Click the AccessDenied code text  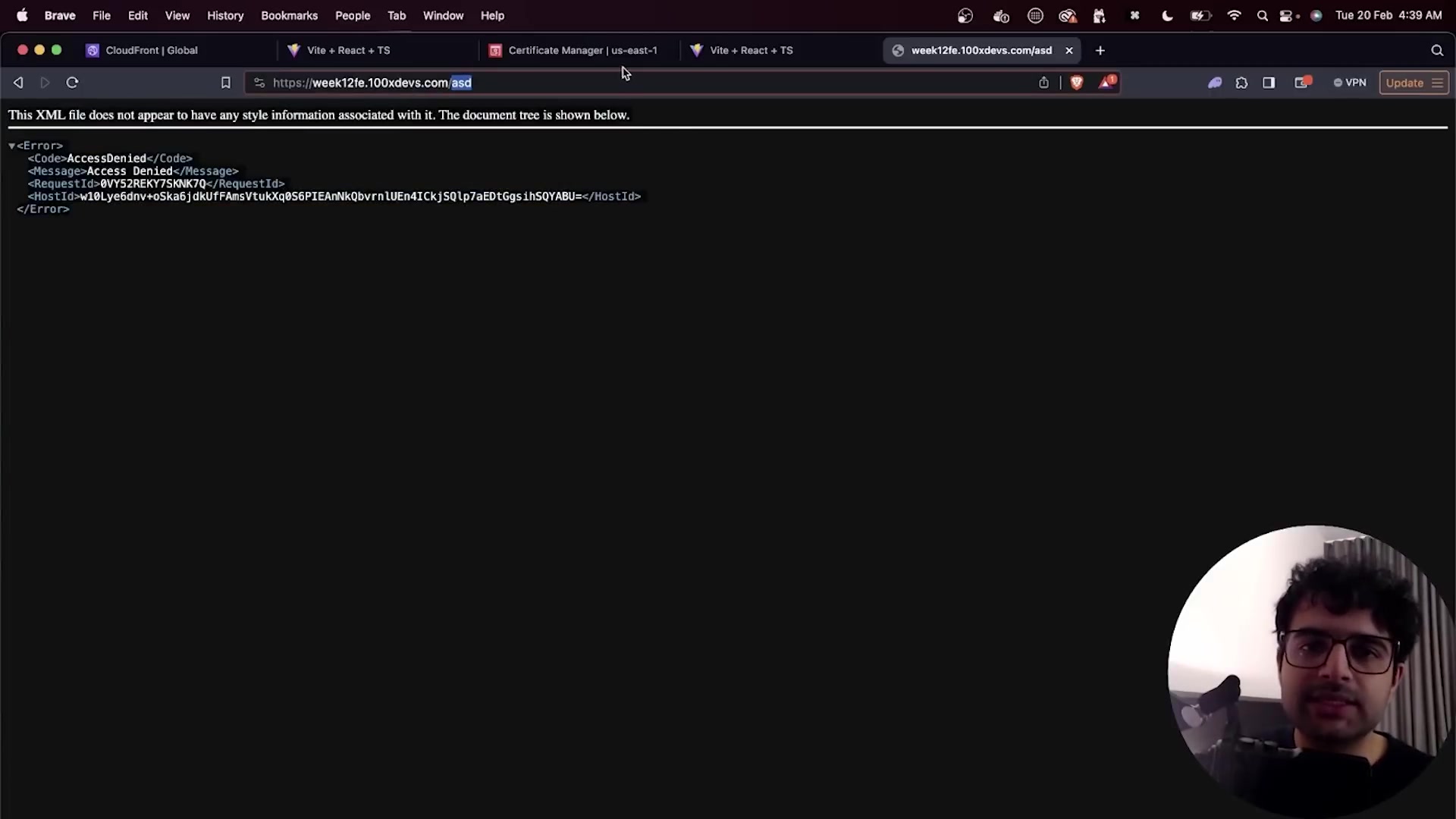[106, 158]
